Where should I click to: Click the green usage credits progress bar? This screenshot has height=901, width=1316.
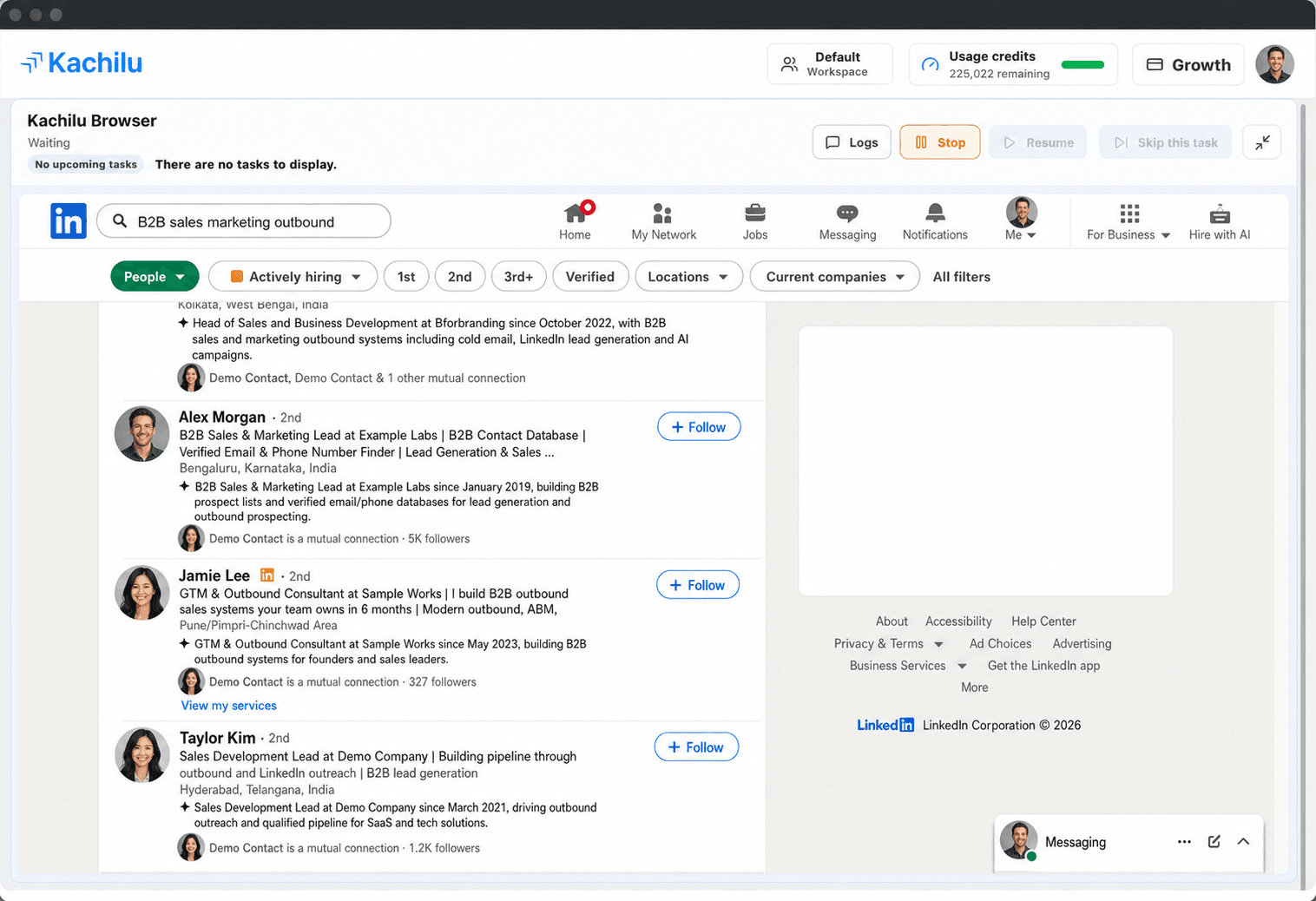1082,64
